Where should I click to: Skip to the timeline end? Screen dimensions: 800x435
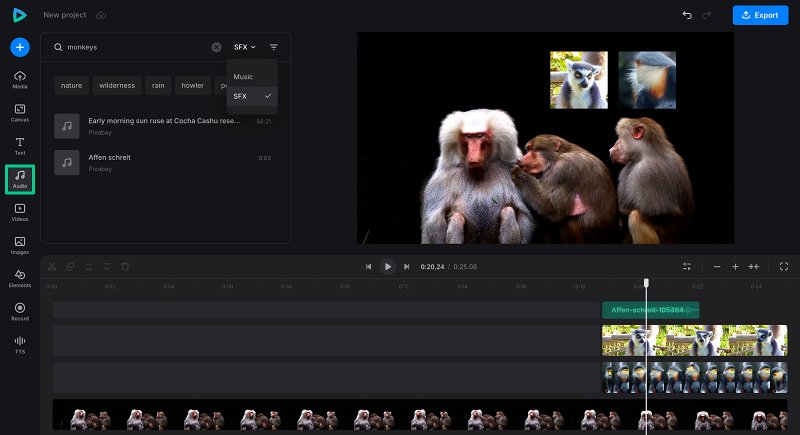pos(407,267)
